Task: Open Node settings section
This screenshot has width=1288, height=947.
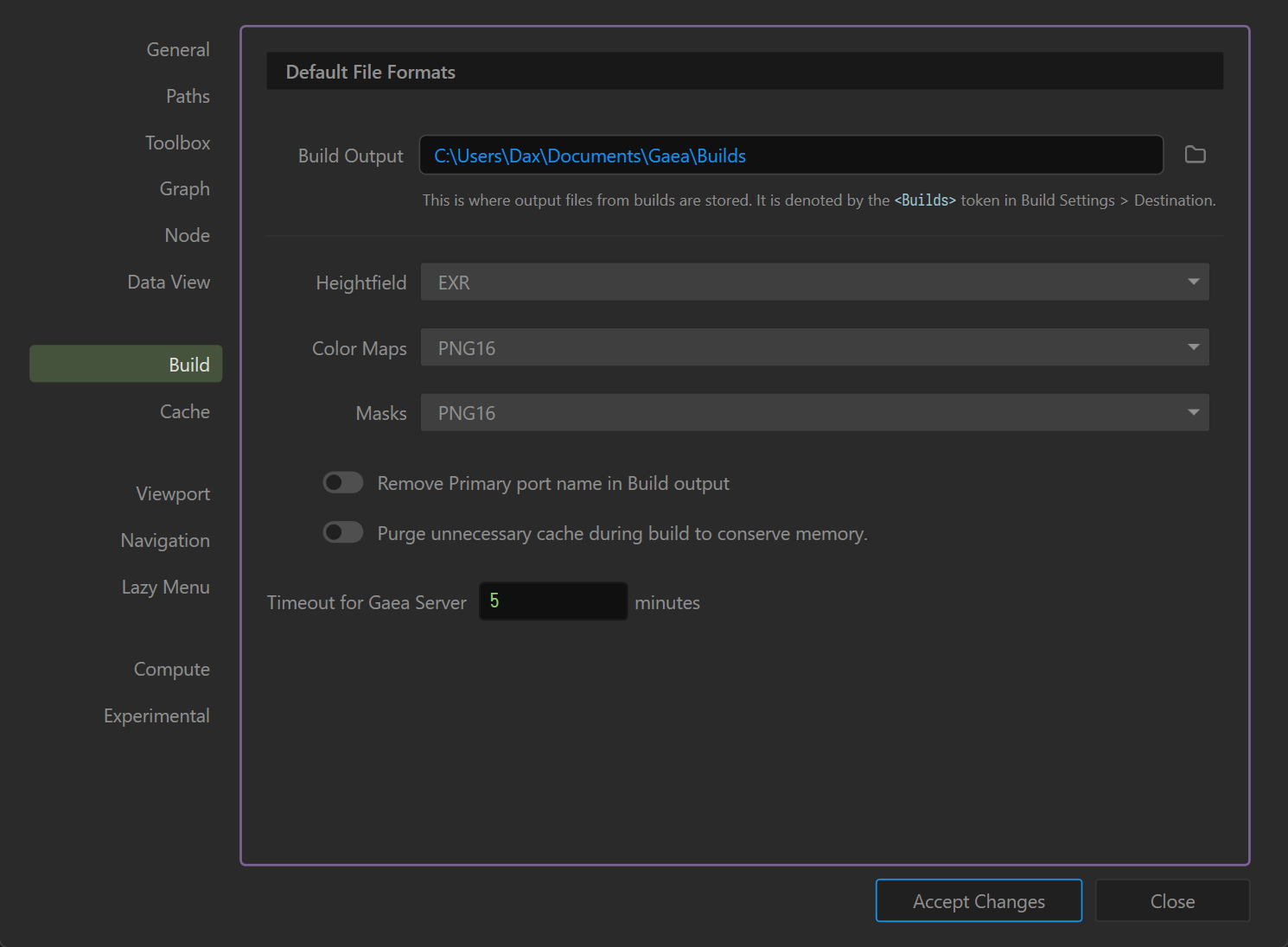Action: click(187, 235)
